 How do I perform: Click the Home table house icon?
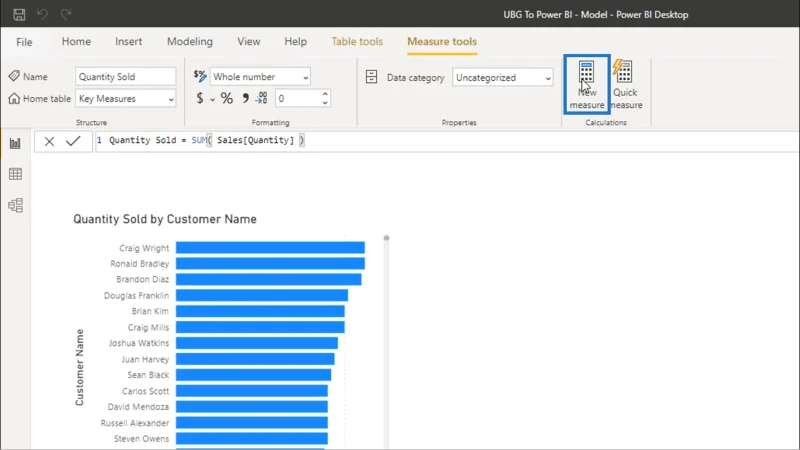[14, 98]
